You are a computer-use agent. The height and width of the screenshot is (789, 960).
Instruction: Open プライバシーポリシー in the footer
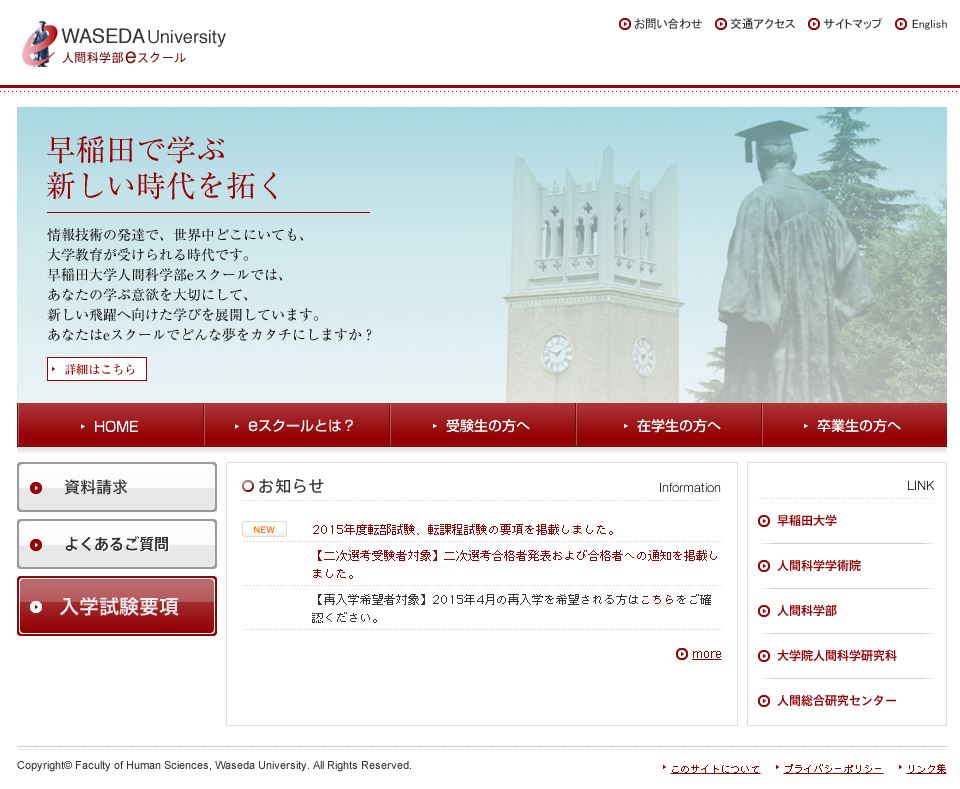(833, 769)
